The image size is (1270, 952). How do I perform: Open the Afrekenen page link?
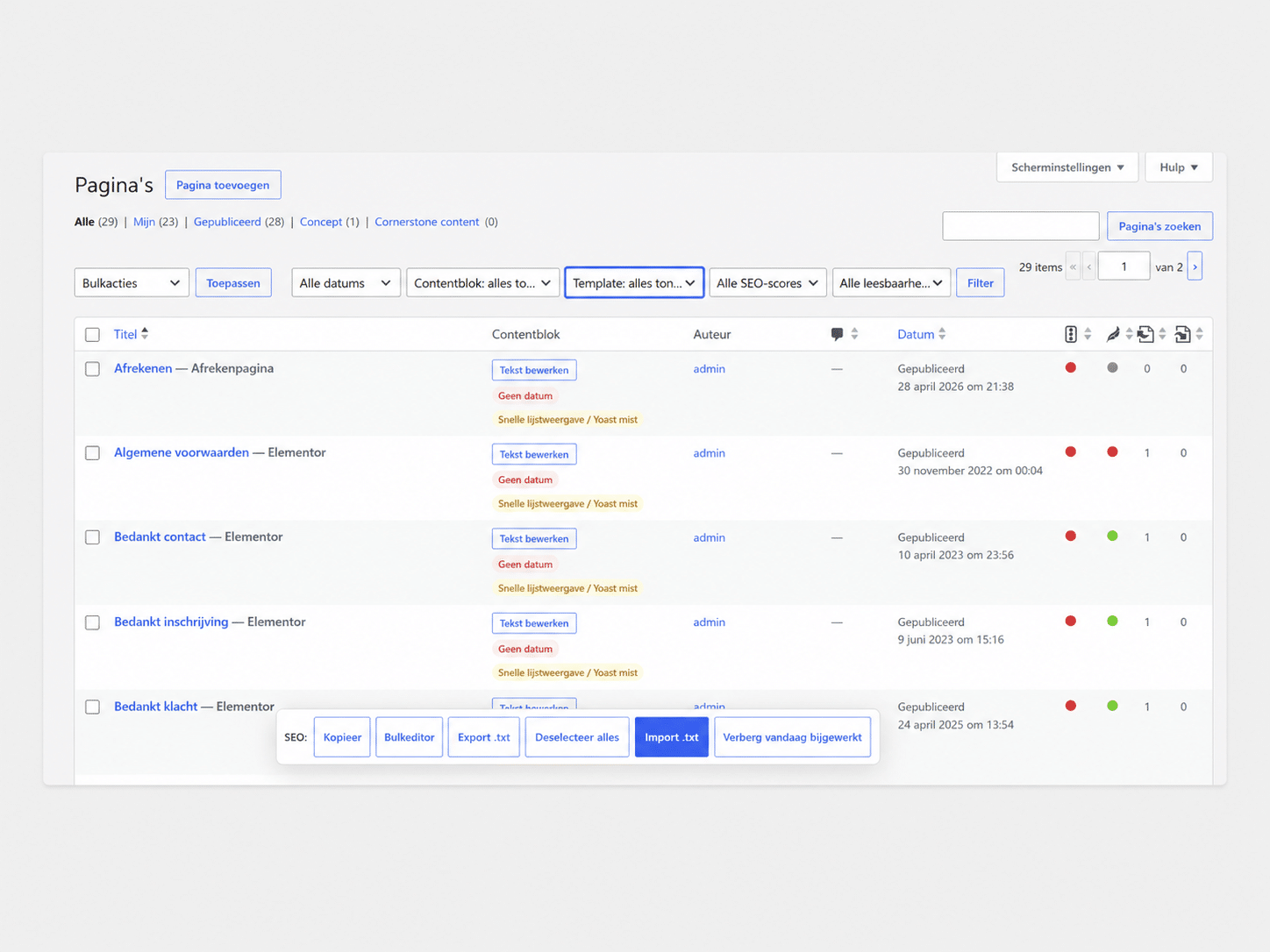click(x=143, y=368)
